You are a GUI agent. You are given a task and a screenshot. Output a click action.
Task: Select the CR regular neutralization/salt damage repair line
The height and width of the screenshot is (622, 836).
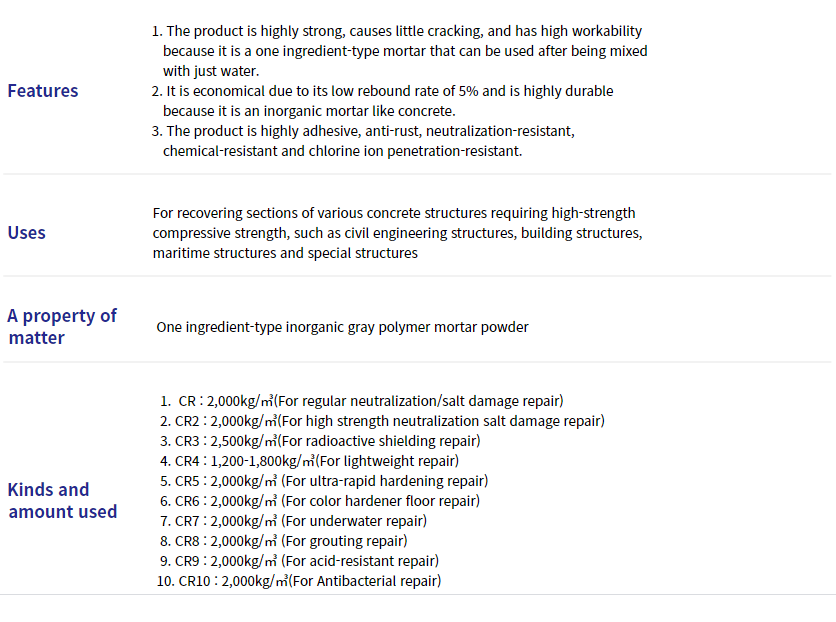click(x=361, y=401)
